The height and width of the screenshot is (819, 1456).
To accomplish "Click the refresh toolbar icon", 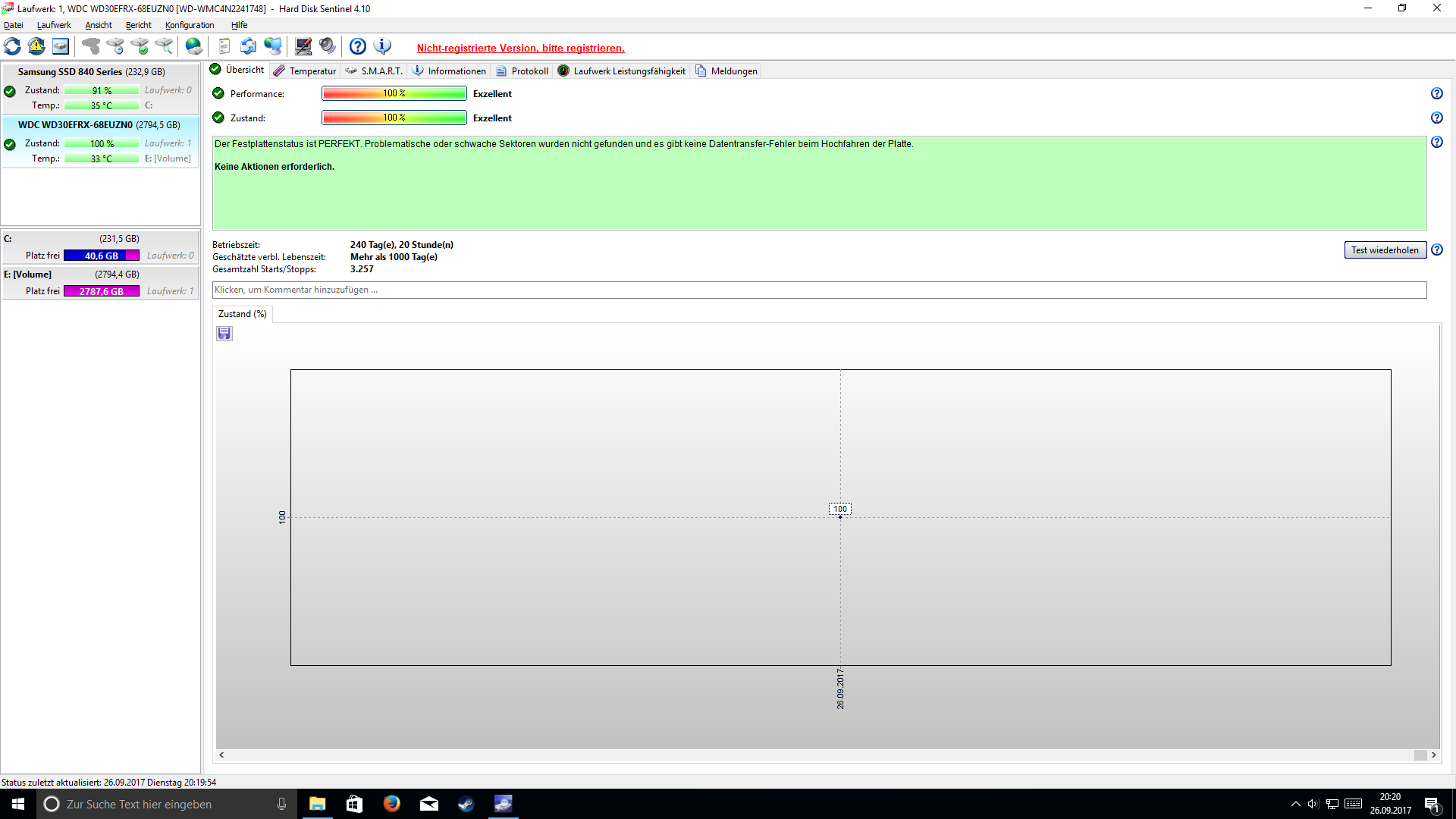I will (13, 46).
